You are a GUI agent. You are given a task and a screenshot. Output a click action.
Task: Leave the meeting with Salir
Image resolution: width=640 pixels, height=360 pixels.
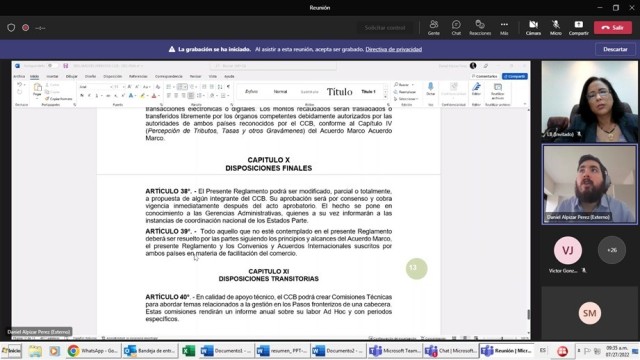613,27
